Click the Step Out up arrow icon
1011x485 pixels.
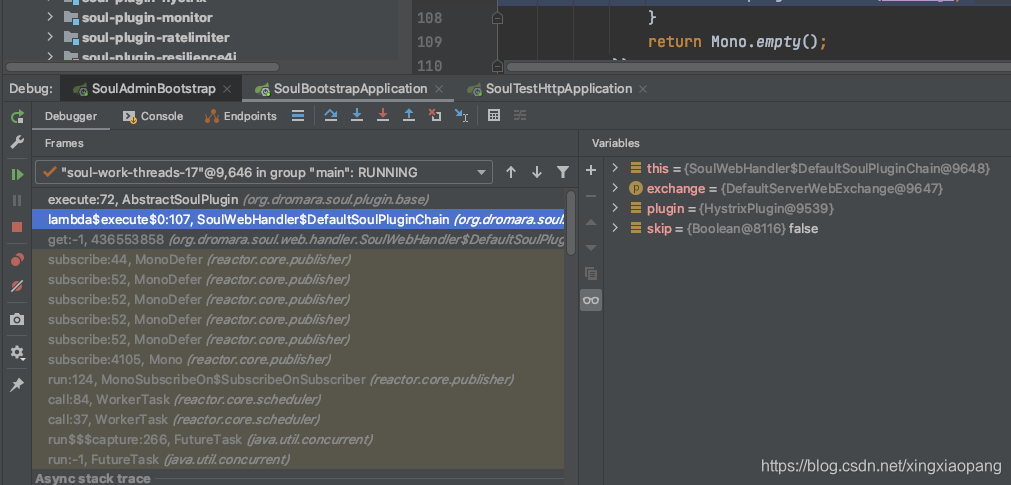point(409,115)
